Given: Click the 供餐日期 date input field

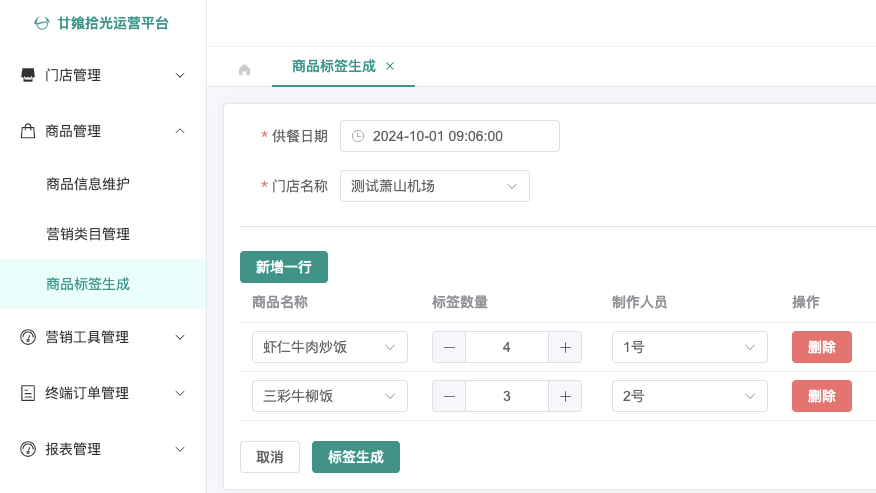Looking at the screenshot, I should click(x=450, y=136).
